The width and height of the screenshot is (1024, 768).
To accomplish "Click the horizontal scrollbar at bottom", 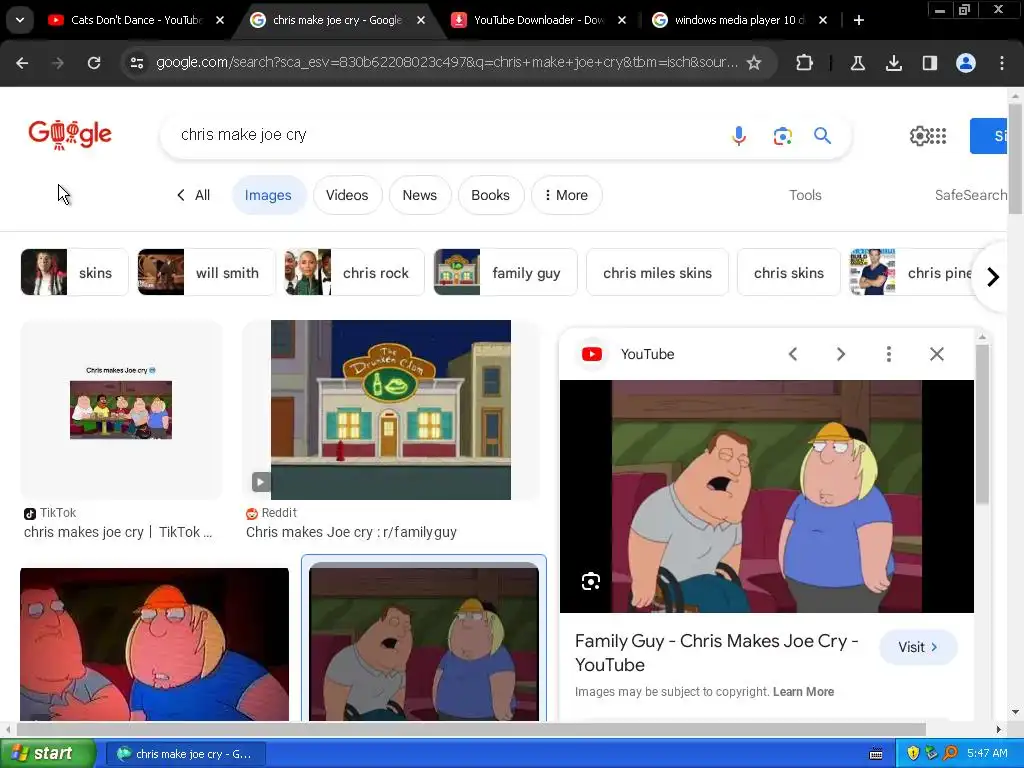I will (470, 729).
